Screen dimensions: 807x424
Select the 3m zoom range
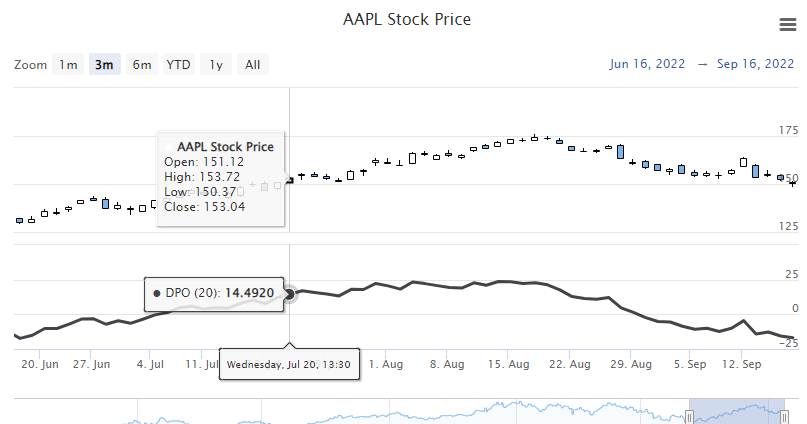104,65
